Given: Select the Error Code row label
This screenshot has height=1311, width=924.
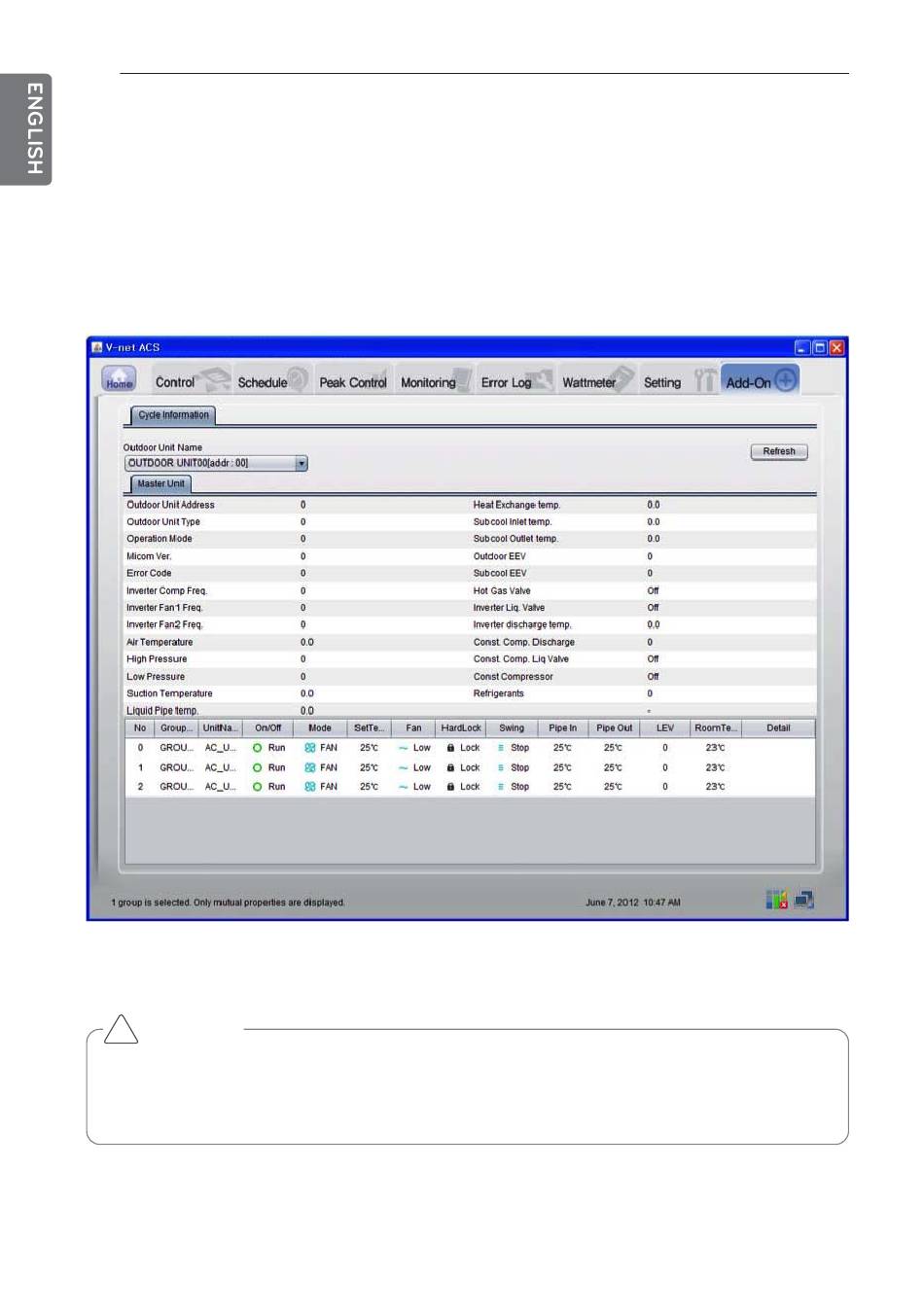Looking at the screenshot, I should point(149,574).
